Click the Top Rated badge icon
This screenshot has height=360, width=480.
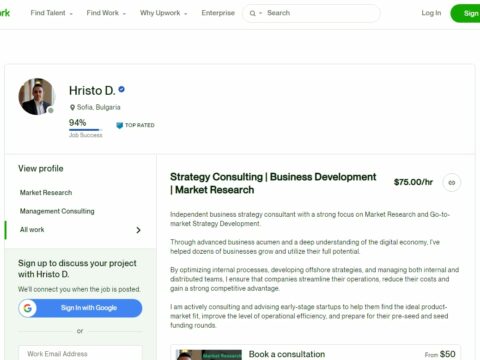click(119, 125)
